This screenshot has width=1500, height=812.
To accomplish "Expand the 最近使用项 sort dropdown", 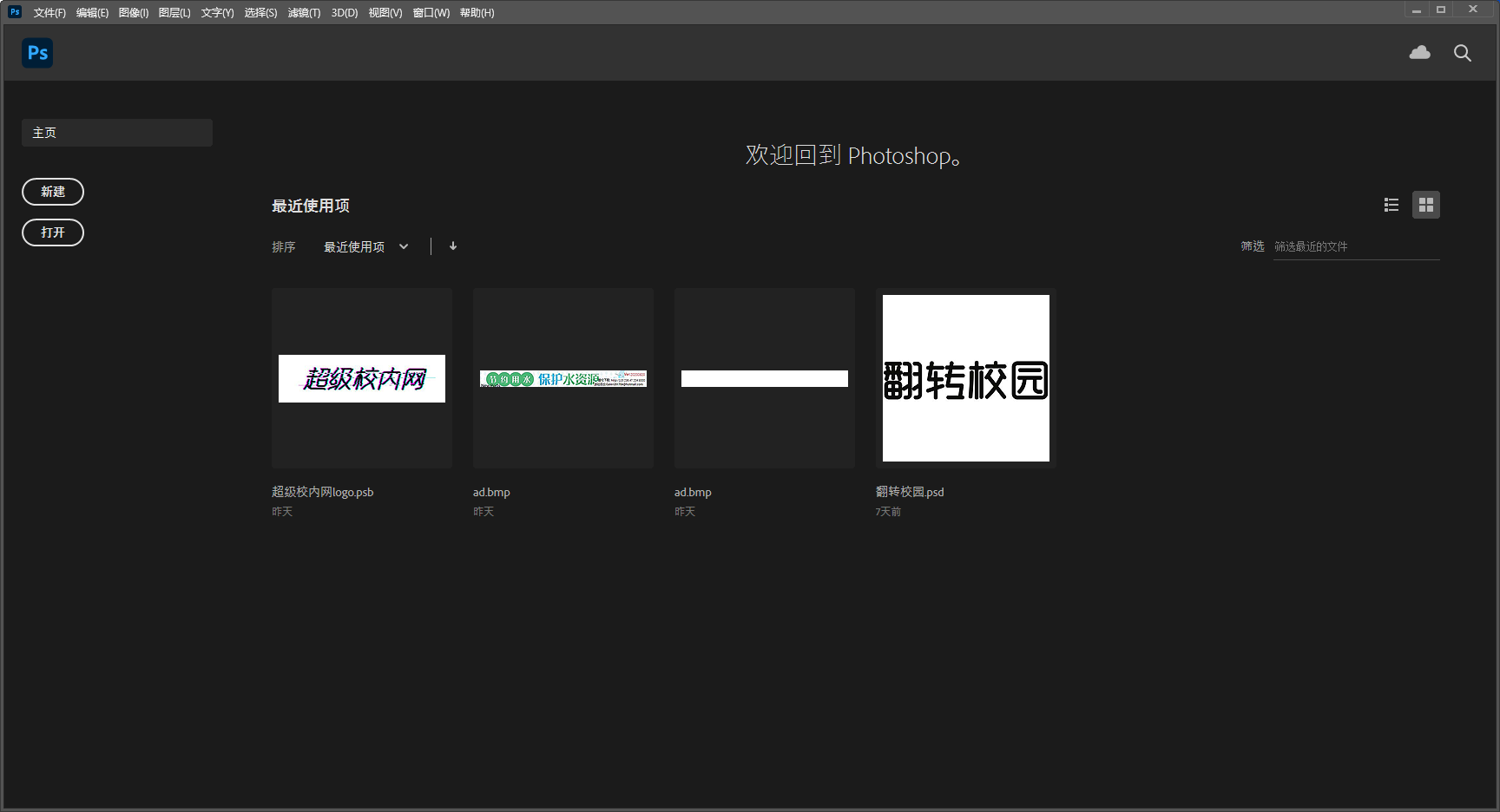I will click(365, 247).
